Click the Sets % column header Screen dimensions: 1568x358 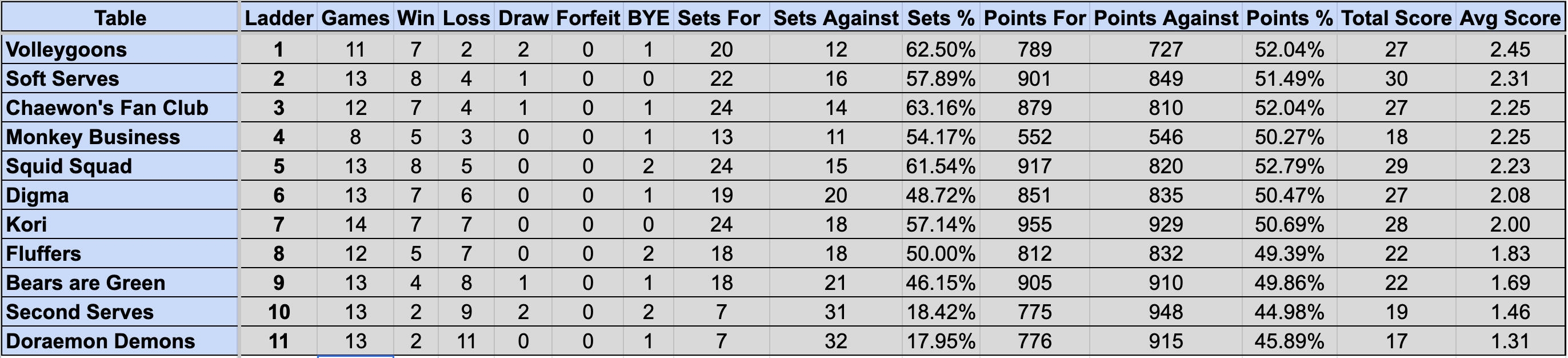point(941,18)
